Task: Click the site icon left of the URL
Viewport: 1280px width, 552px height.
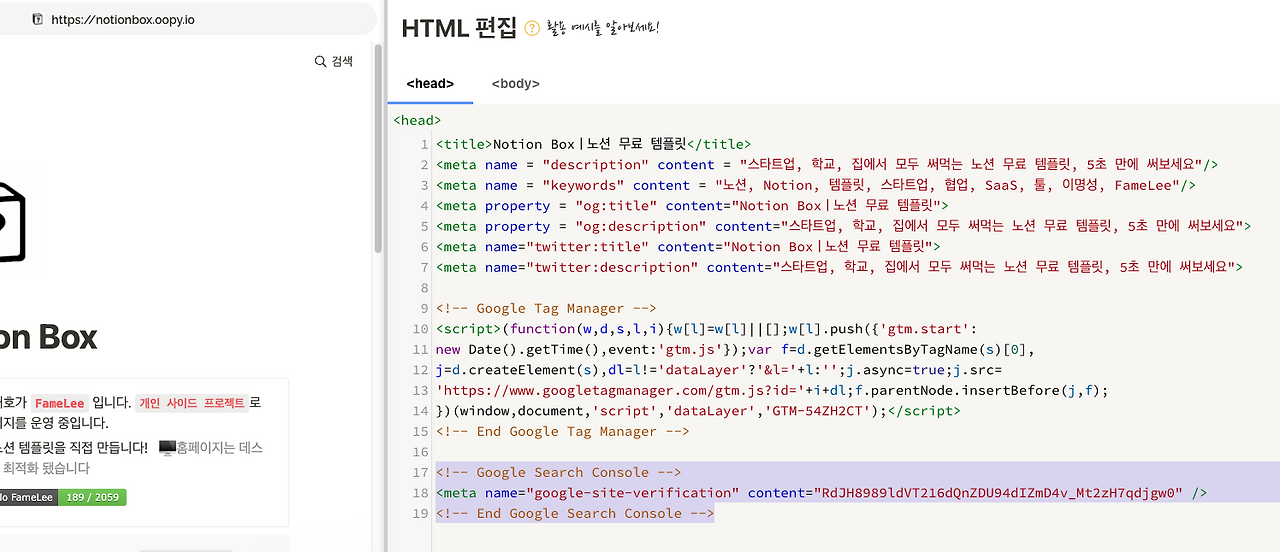Action: [37, 19]
